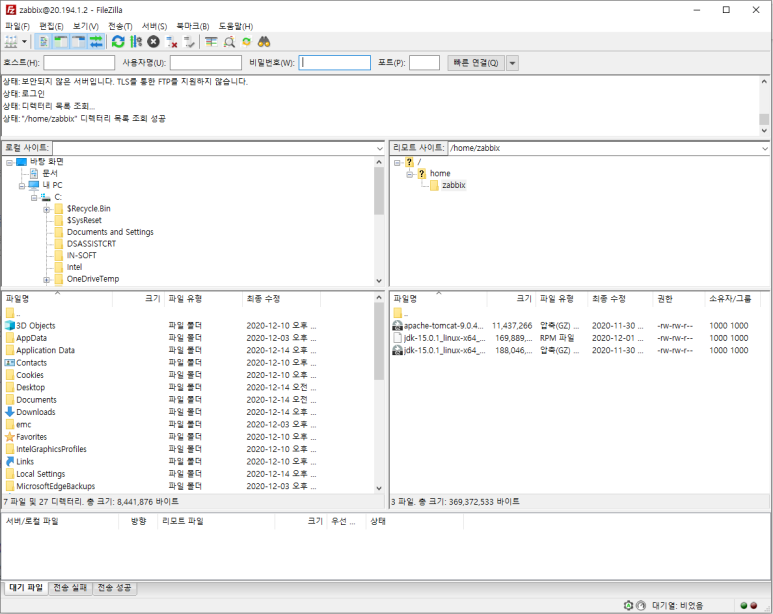The image size is (773, 614).
Task: Select Documents and Settings folder in tree
Action: pos(110,232)
